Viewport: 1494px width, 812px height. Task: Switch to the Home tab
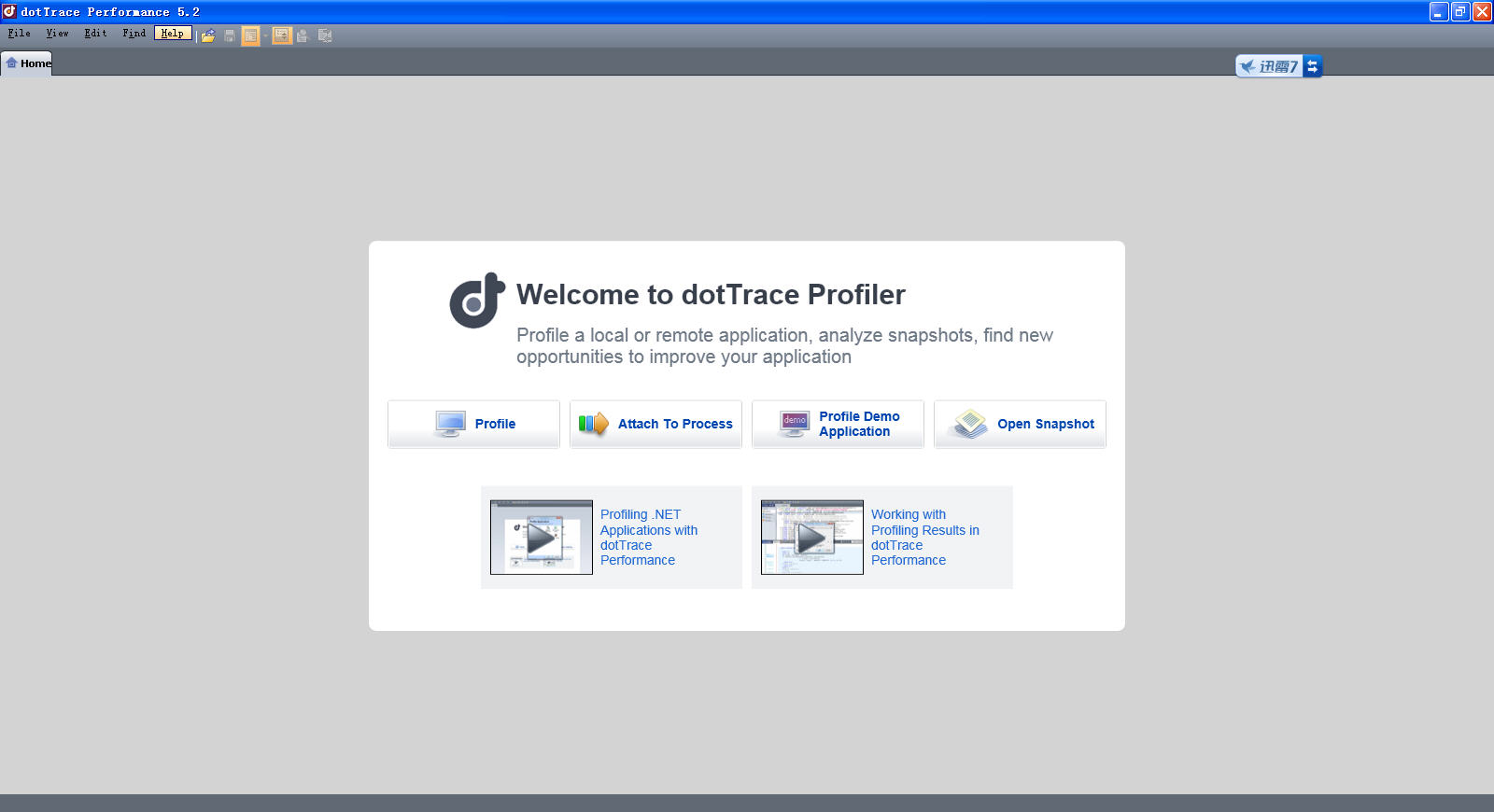click(x=27, y=63)
